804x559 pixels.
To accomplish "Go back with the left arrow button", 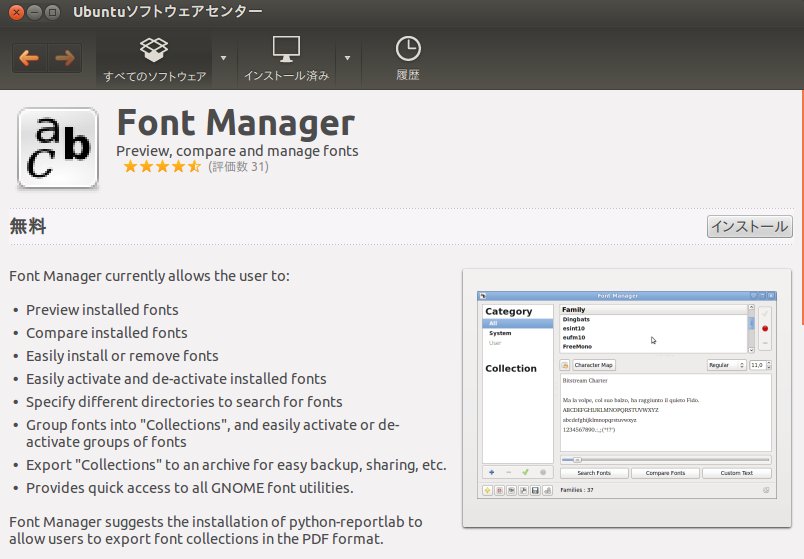I will (x=29, y=58).
